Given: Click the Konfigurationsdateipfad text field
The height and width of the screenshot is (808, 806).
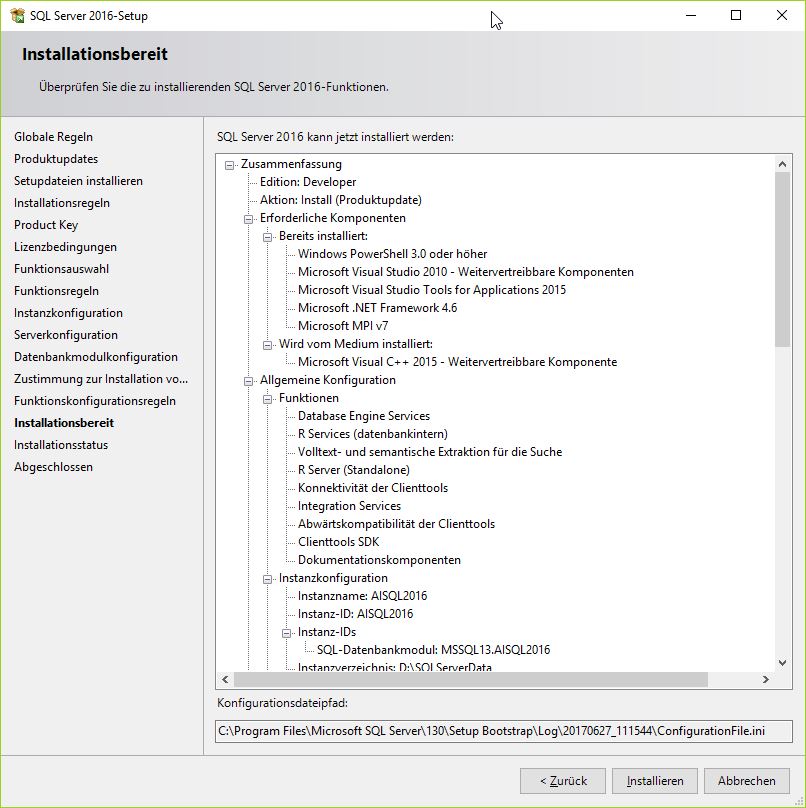Looking at the screenshot, I should (503, 731).
